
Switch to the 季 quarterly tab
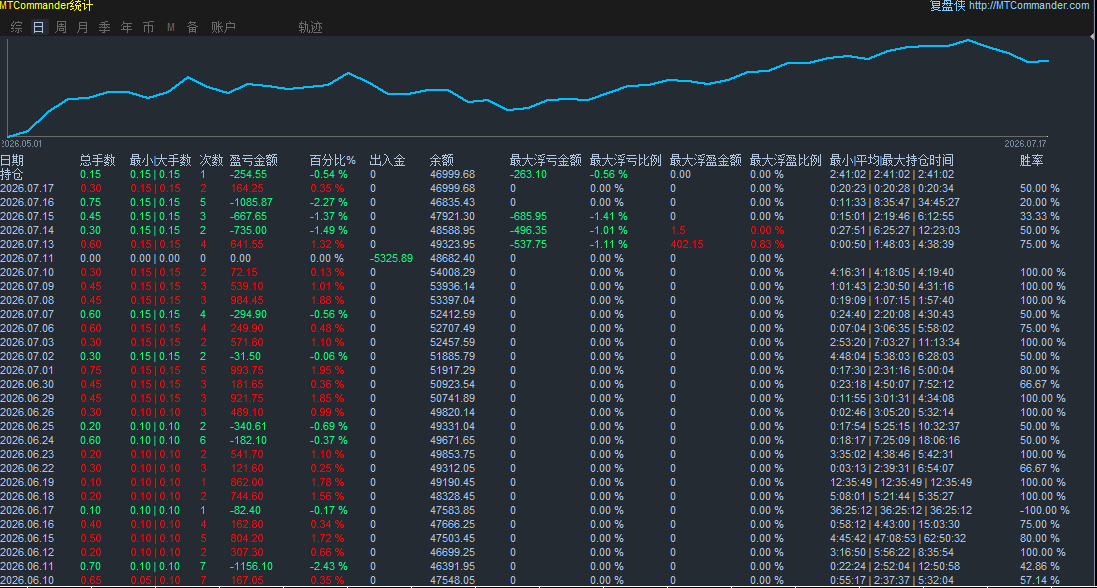[104, 27]
